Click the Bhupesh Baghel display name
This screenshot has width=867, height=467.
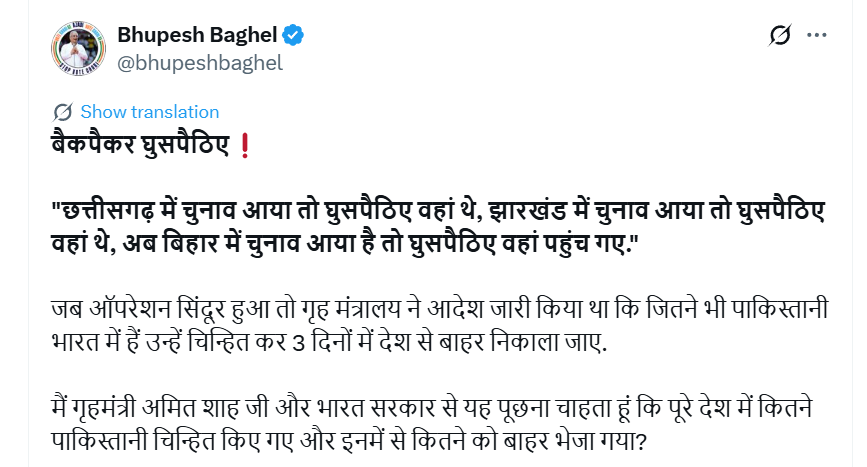(198, 34)
